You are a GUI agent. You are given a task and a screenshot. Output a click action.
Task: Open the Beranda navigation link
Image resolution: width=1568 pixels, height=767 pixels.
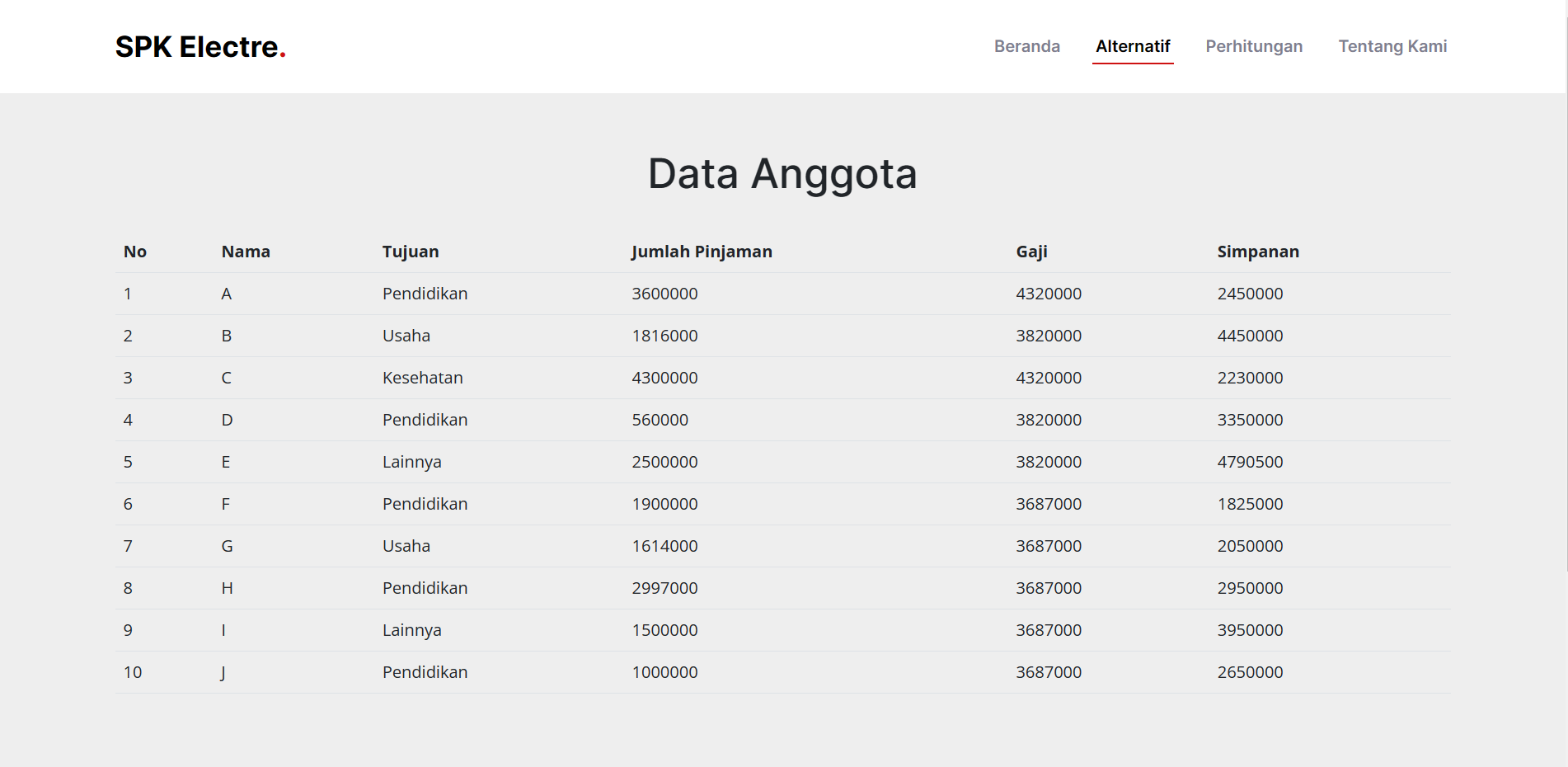point(1026,46)
